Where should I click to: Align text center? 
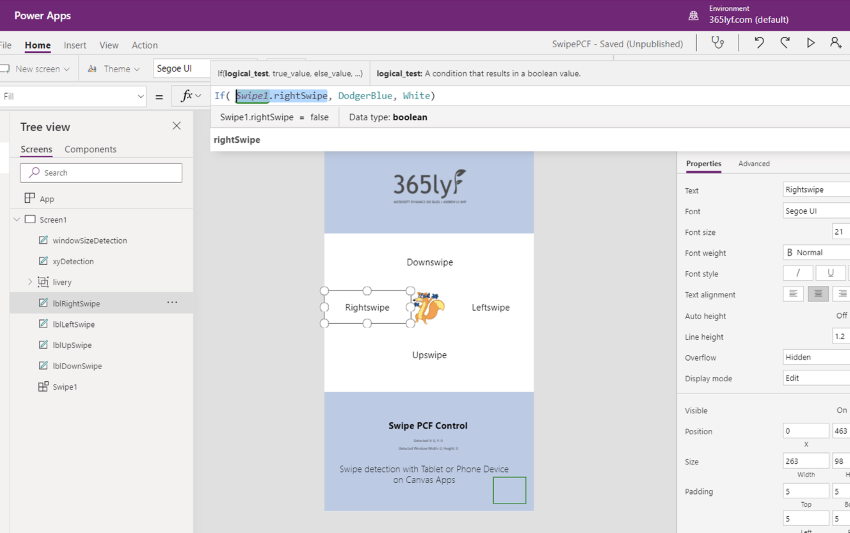click(x=818, y=294)
